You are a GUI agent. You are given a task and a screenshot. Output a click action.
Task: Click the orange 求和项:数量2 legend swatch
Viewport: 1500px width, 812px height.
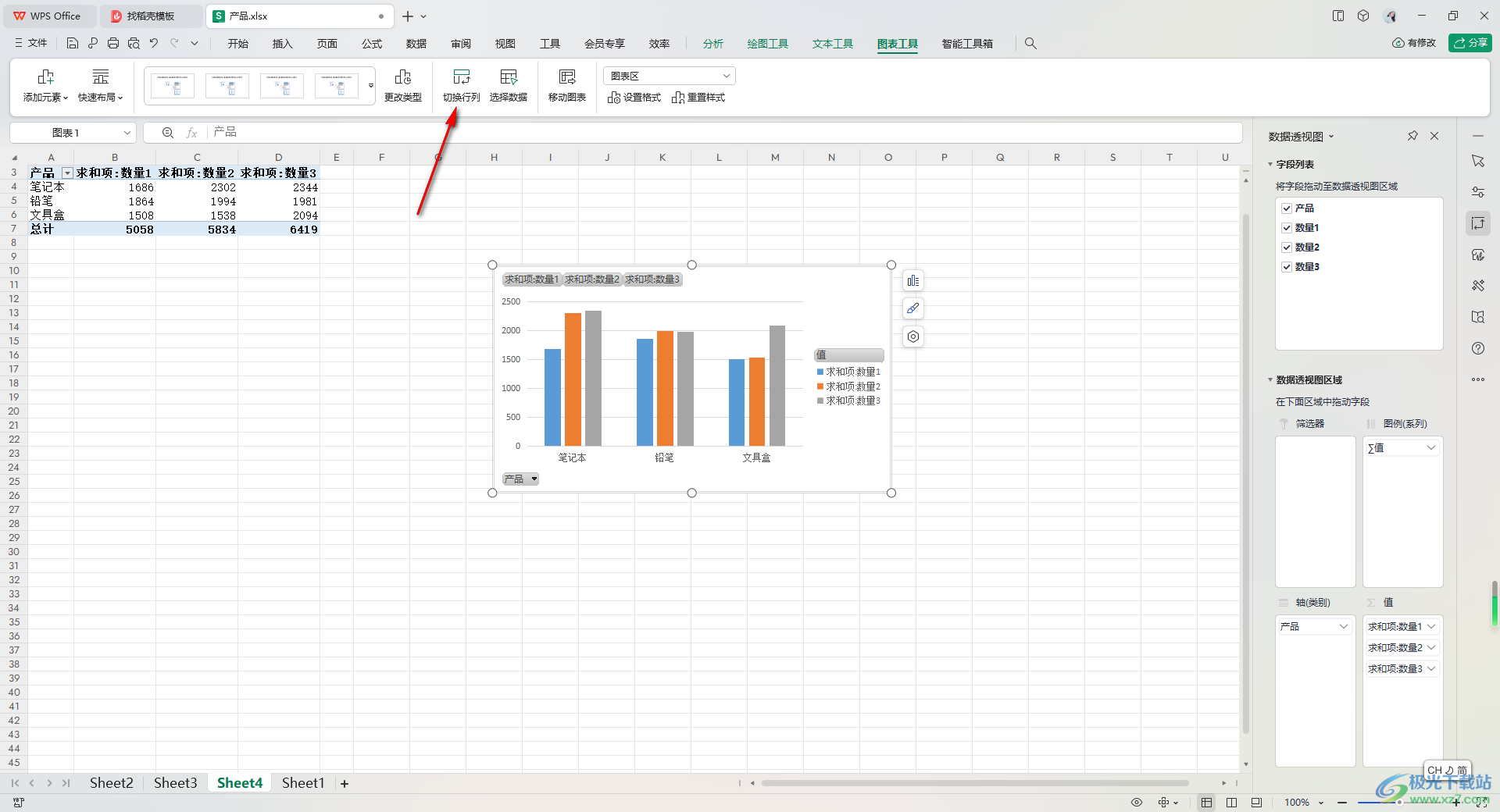[820, 386]
